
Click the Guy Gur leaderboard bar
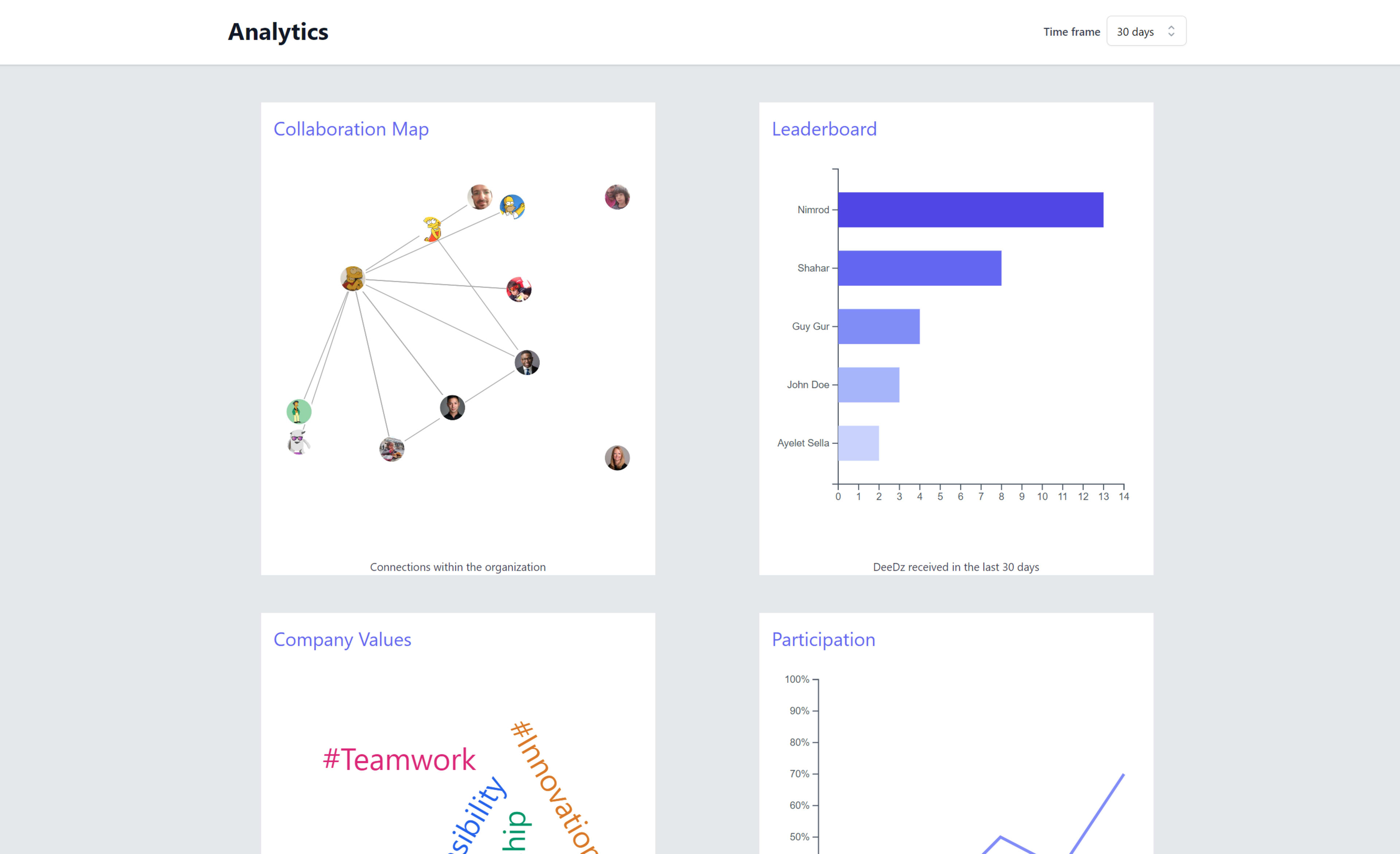click(x=878, y=327)
